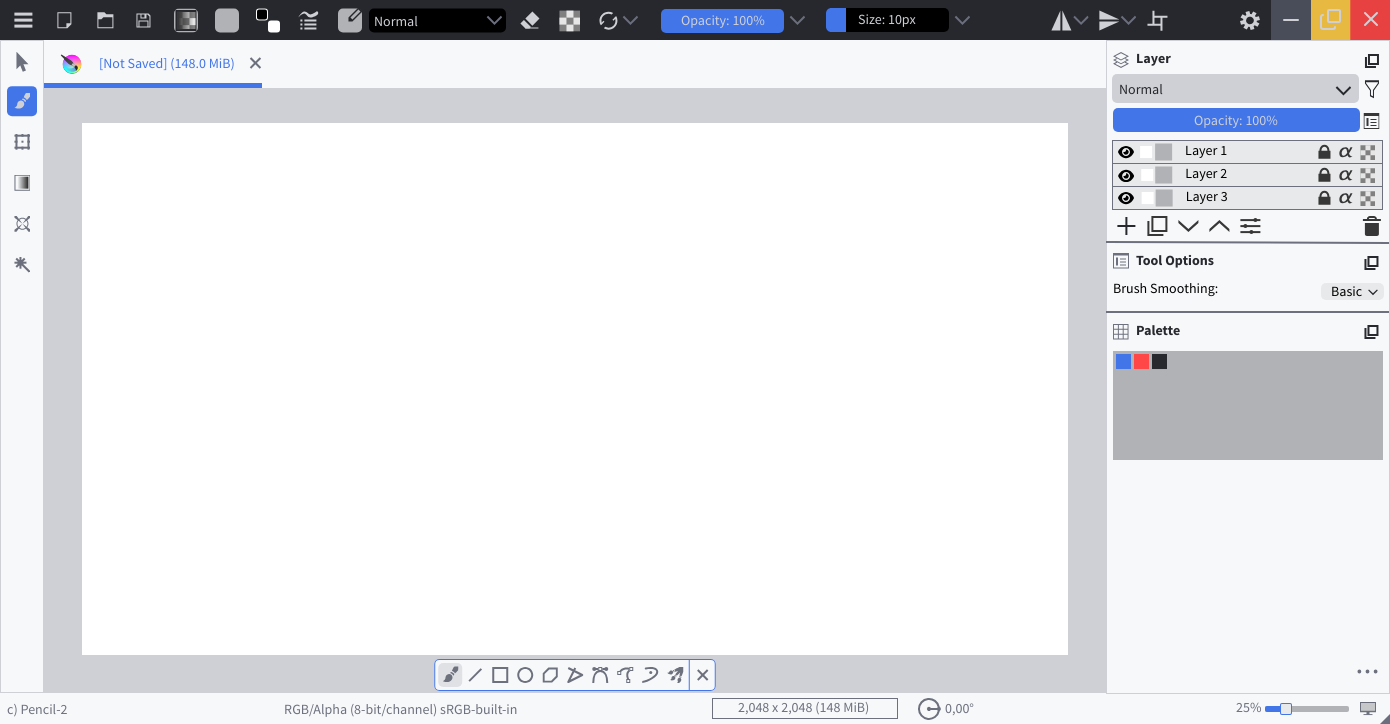This screenshot has height=724, width=1390.
Task: Select the magic wand tool
Action: (22, 264)
